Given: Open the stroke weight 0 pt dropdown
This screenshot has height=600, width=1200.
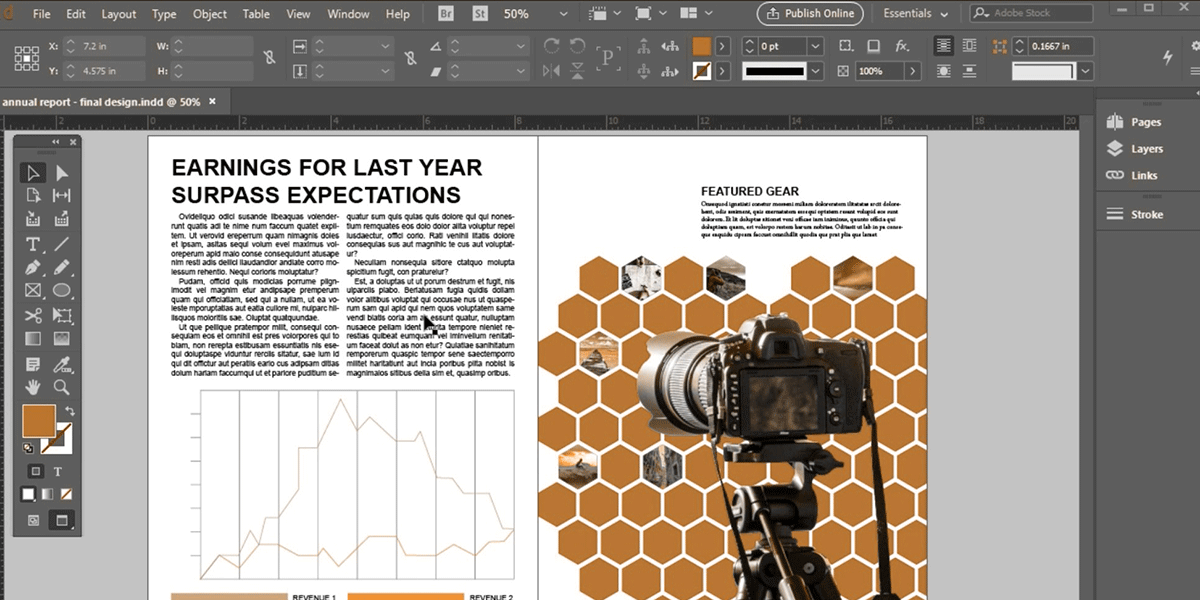Looking at the screenshot, I should click(815, 46).
